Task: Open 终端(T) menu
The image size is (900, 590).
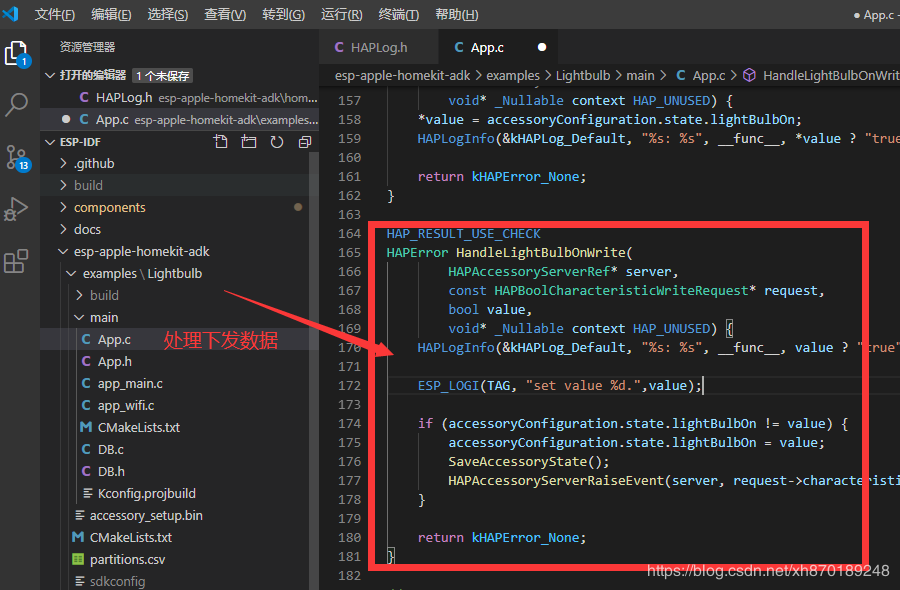Action: [398, 14]
